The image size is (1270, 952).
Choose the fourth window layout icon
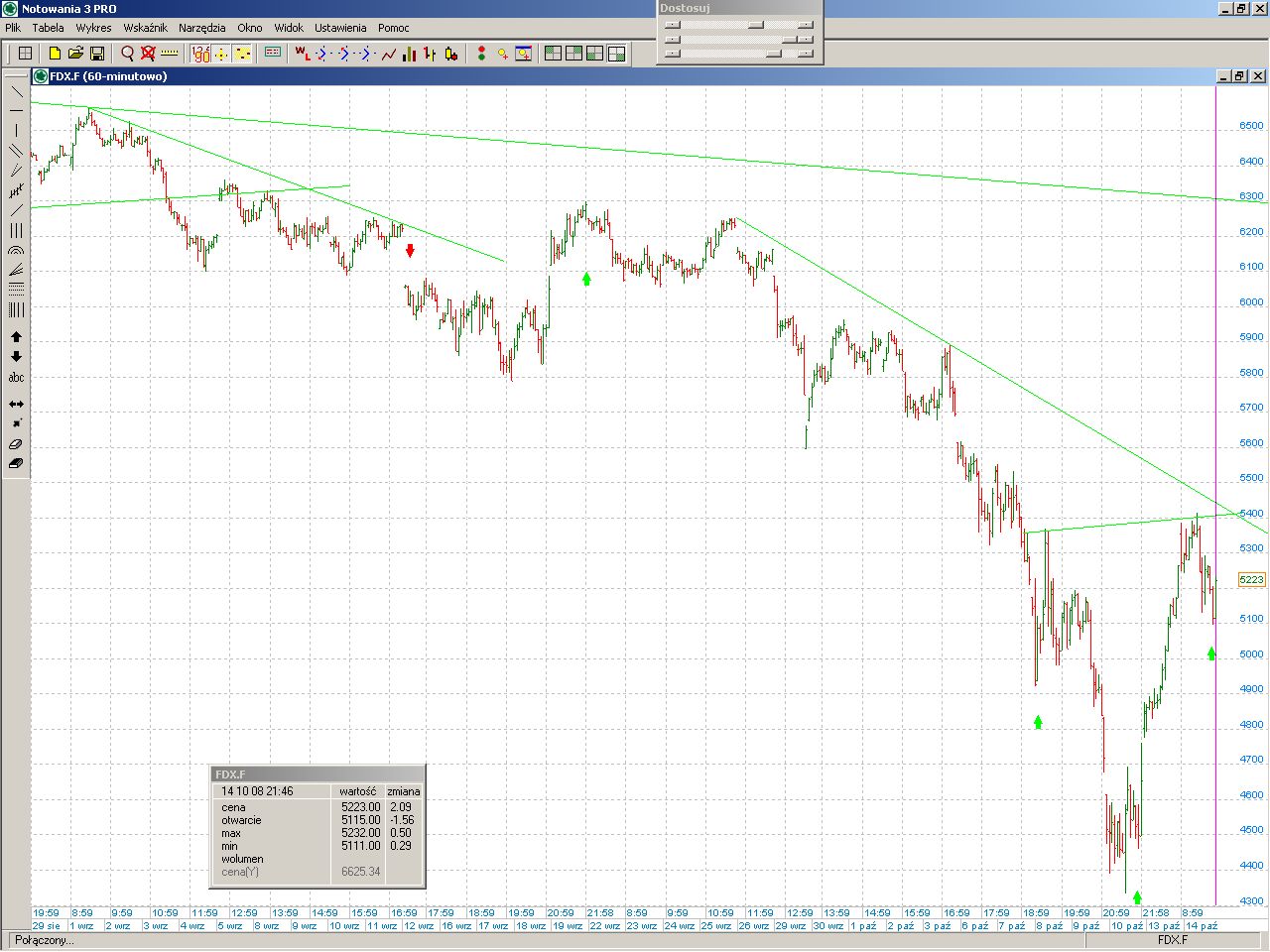click(x=617, y=54)
